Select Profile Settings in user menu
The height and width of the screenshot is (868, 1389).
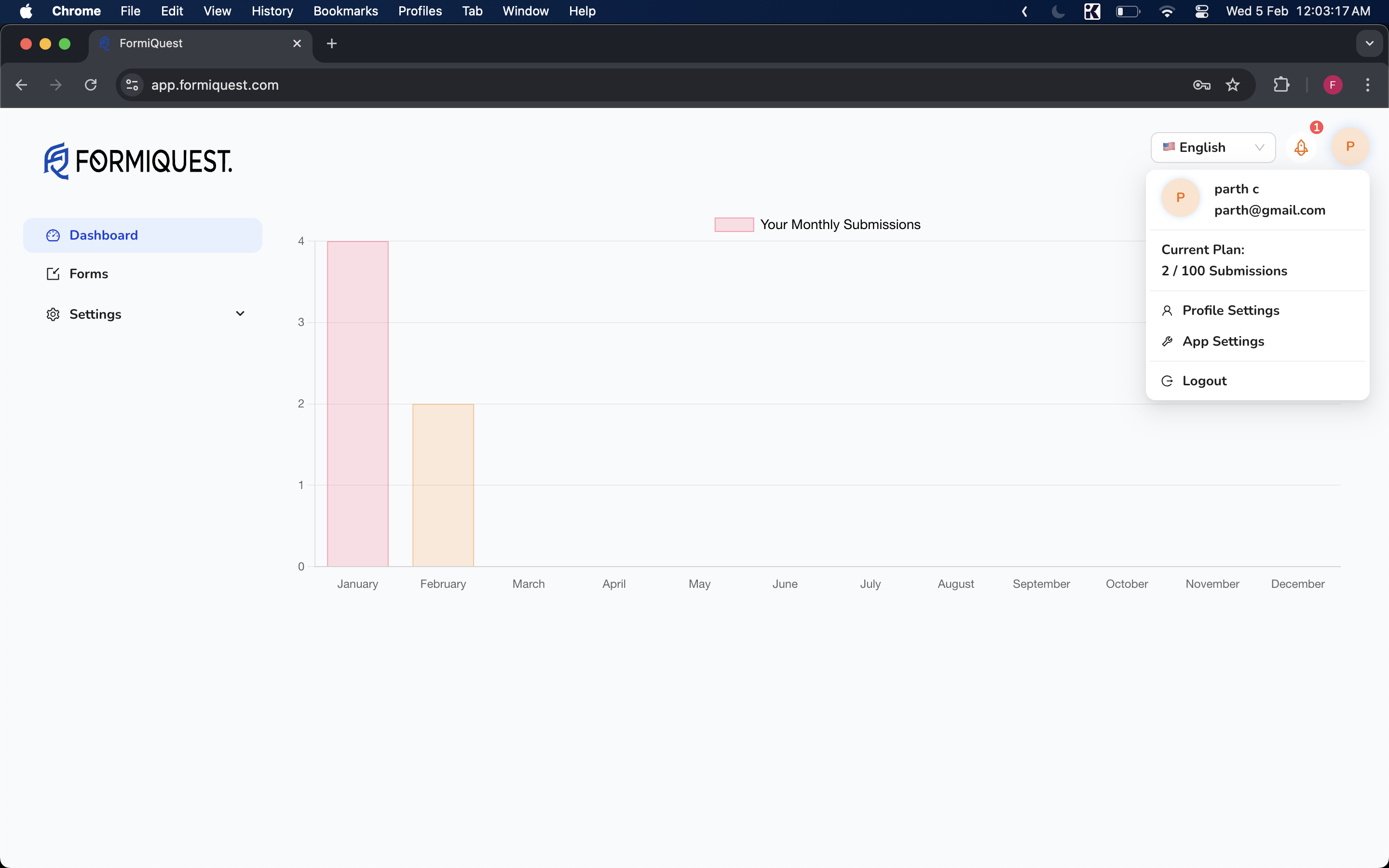[1257, 311]
